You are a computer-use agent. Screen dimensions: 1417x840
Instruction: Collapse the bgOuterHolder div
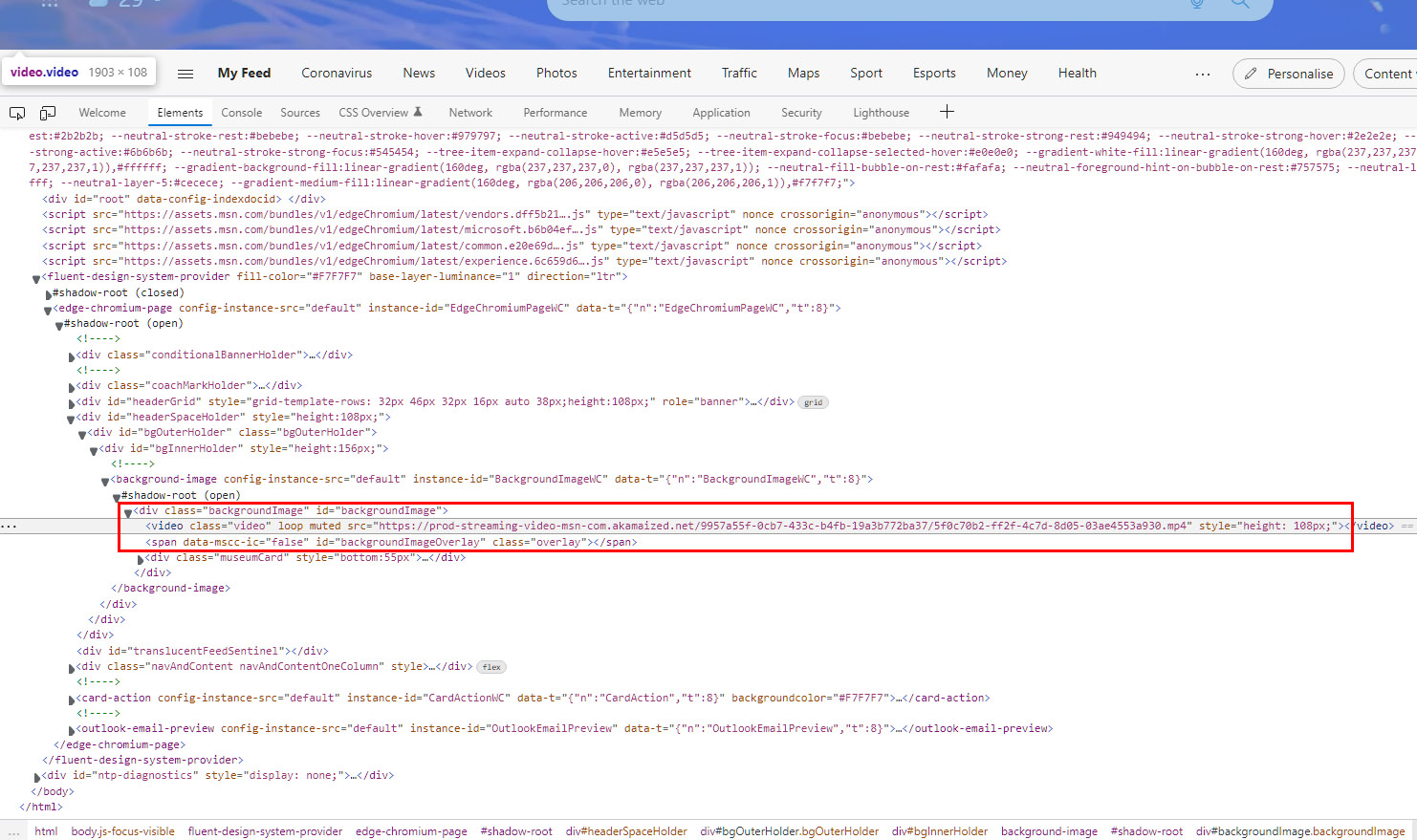pyautogui.click(x=82, y=434)
